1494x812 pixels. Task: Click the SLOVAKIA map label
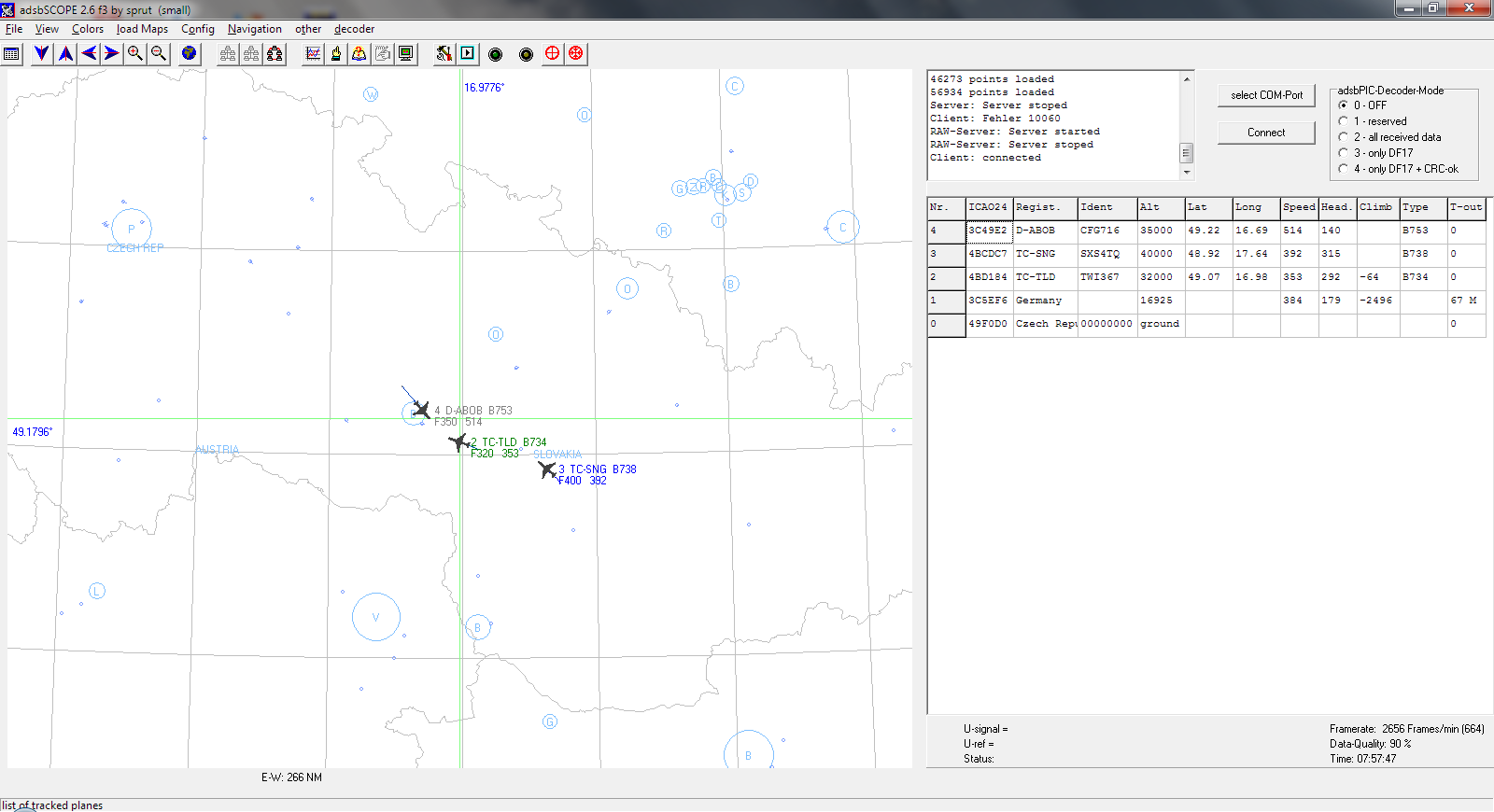pos(557,455)
